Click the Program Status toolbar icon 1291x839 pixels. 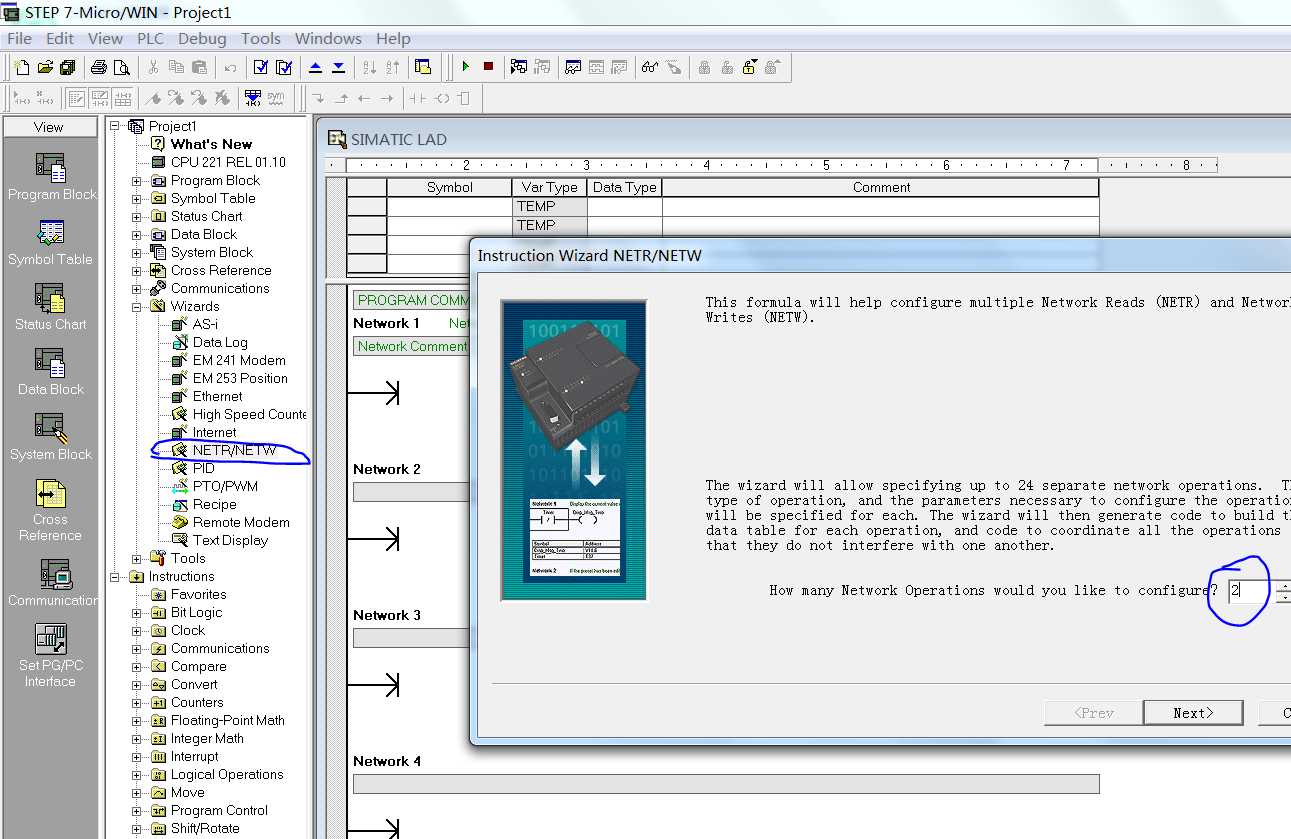pyautogui.click(x=519, y=67)
